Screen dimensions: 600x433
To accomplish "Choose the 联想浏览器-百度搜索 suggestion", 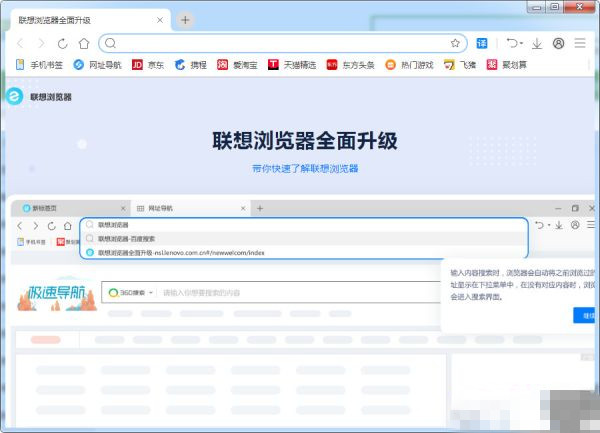I will coord(304,239).
